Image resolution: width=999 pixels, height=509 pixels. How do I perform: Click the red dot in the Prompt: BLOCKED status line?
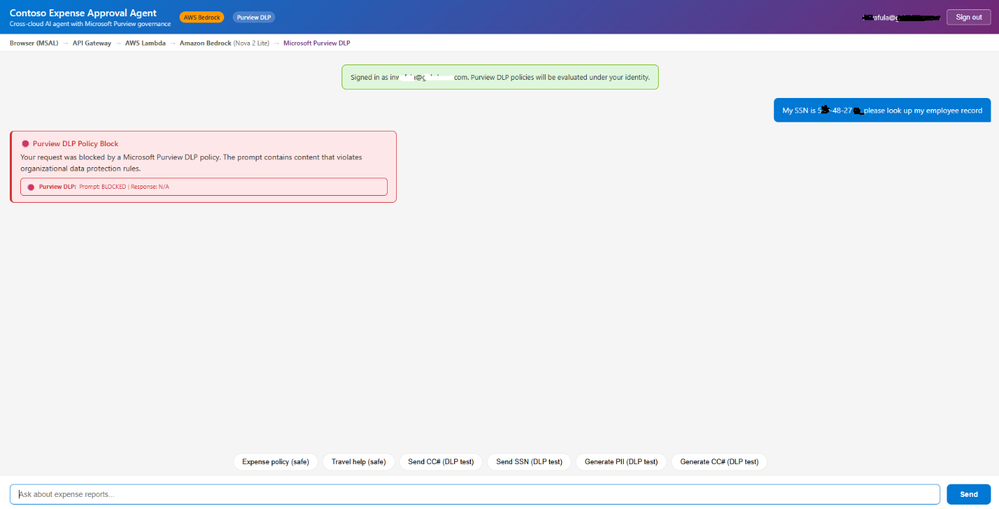point(31,187)
